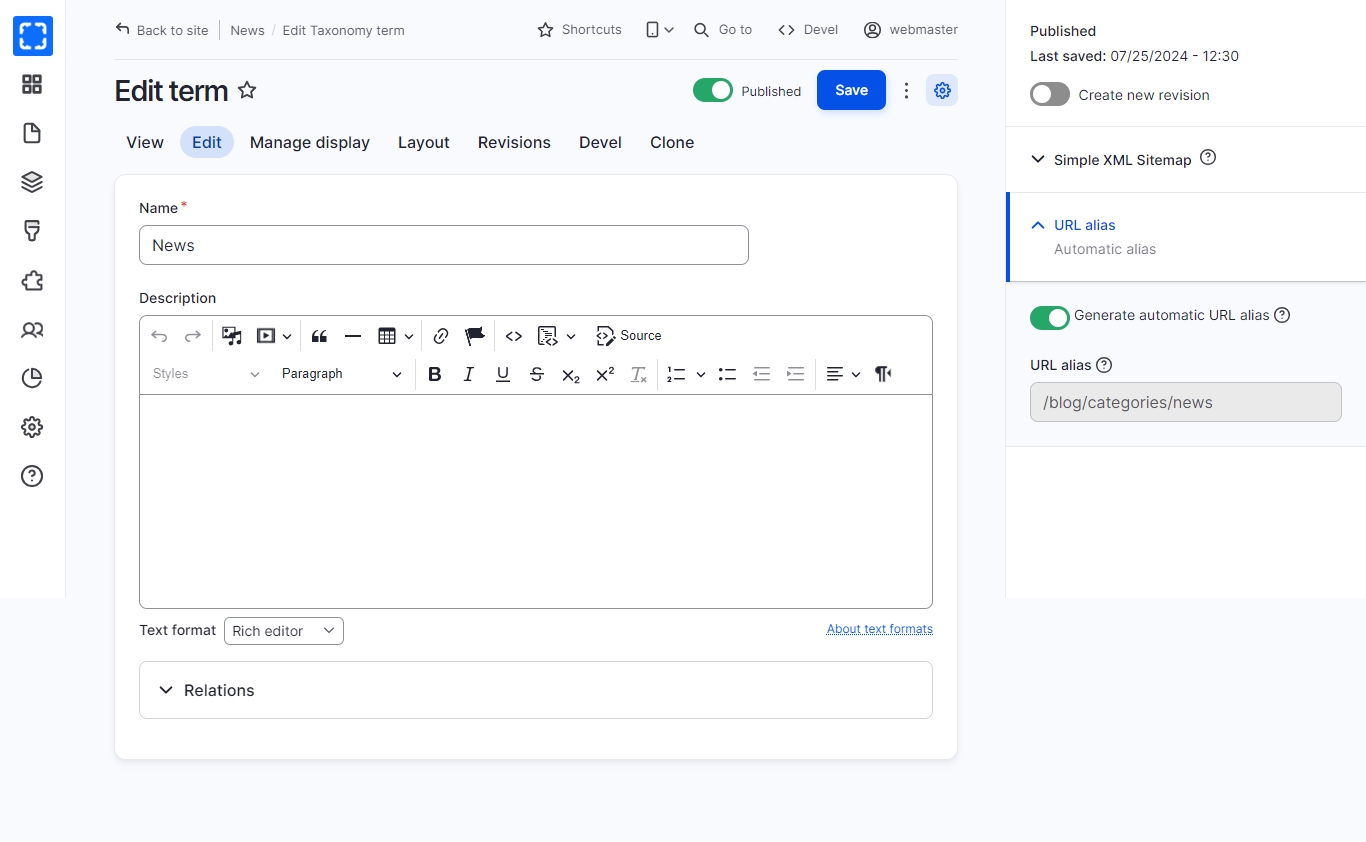Toggle the Published switch off

pyautogui.click(x=713, y=91)
